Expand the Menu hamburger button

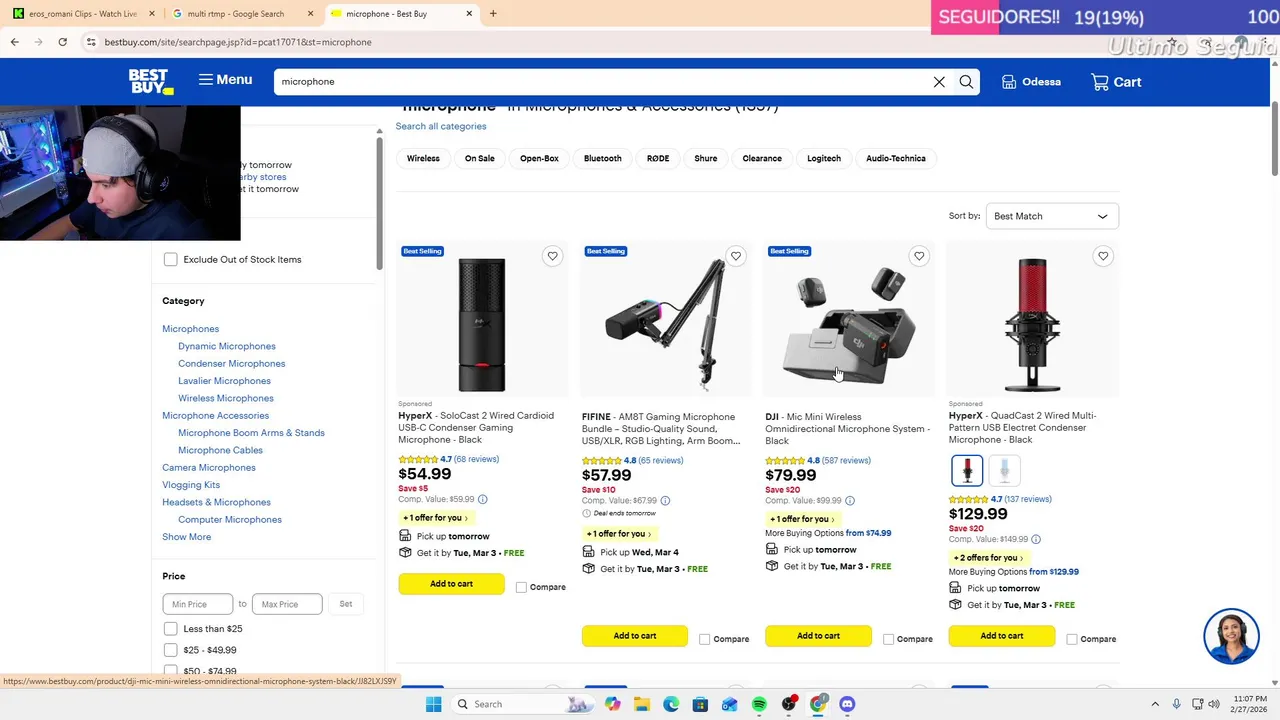point(225,80)
